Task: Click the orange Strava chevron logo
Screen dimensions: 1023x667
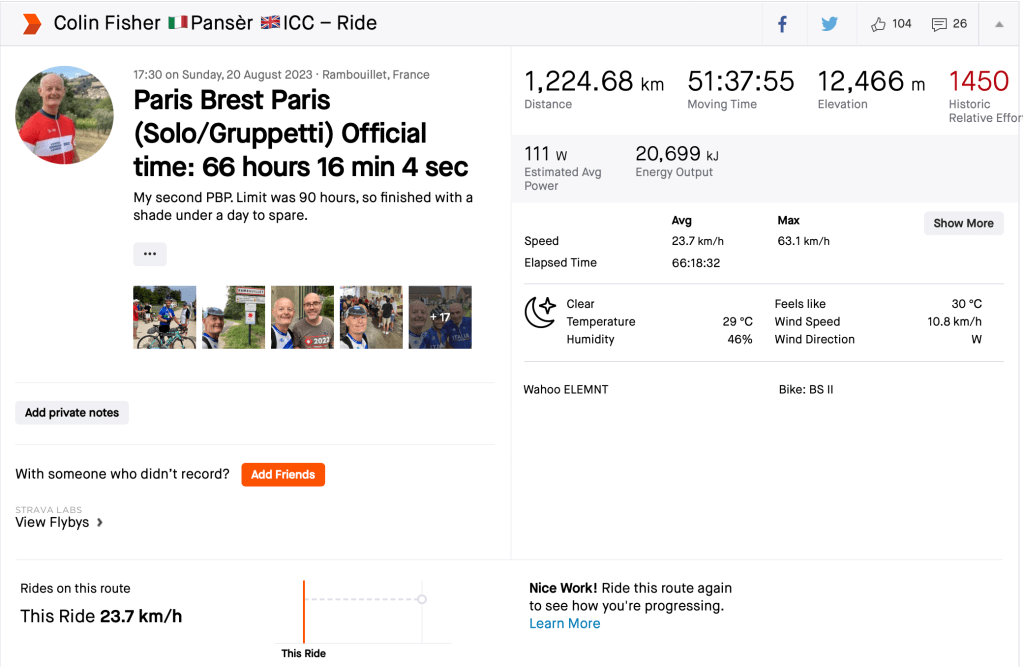Action: tap(31, 24)
